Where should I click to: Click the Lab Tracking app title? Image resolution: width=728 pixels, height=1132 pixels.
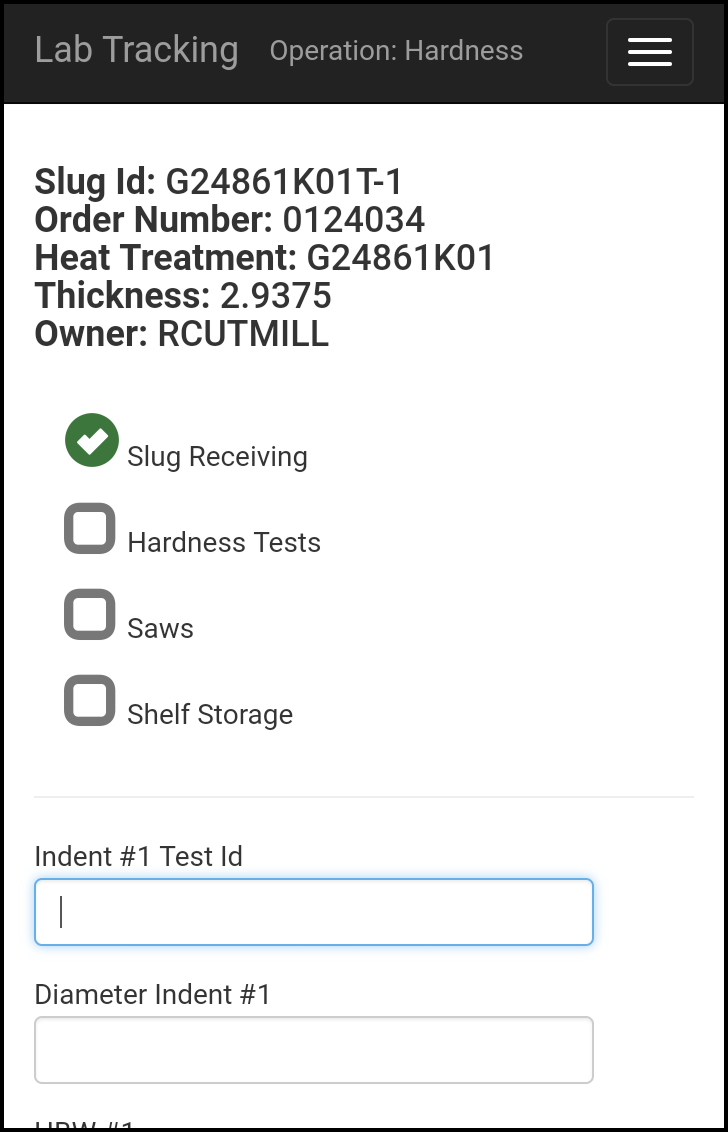136,50
